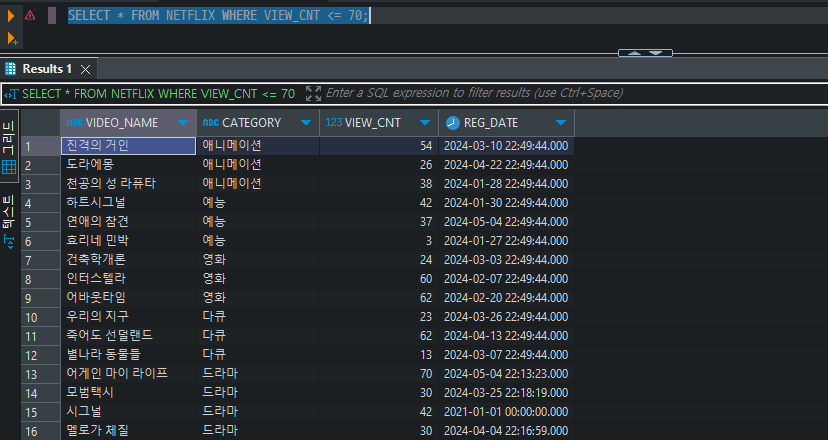Run the SQL statement with the execute arrow

pos(11,16)
